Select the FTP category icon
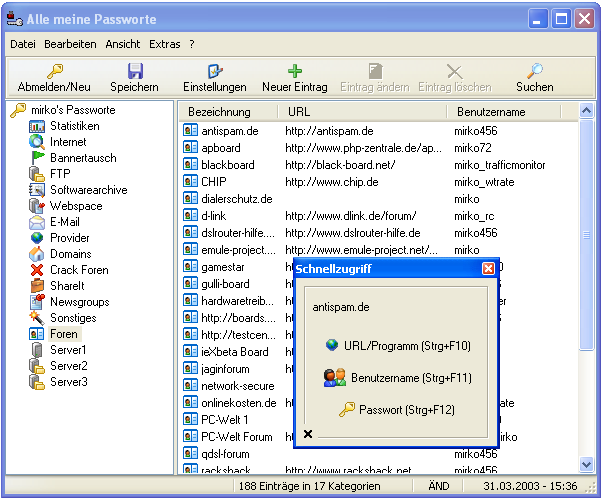 (x=37, y=174)
